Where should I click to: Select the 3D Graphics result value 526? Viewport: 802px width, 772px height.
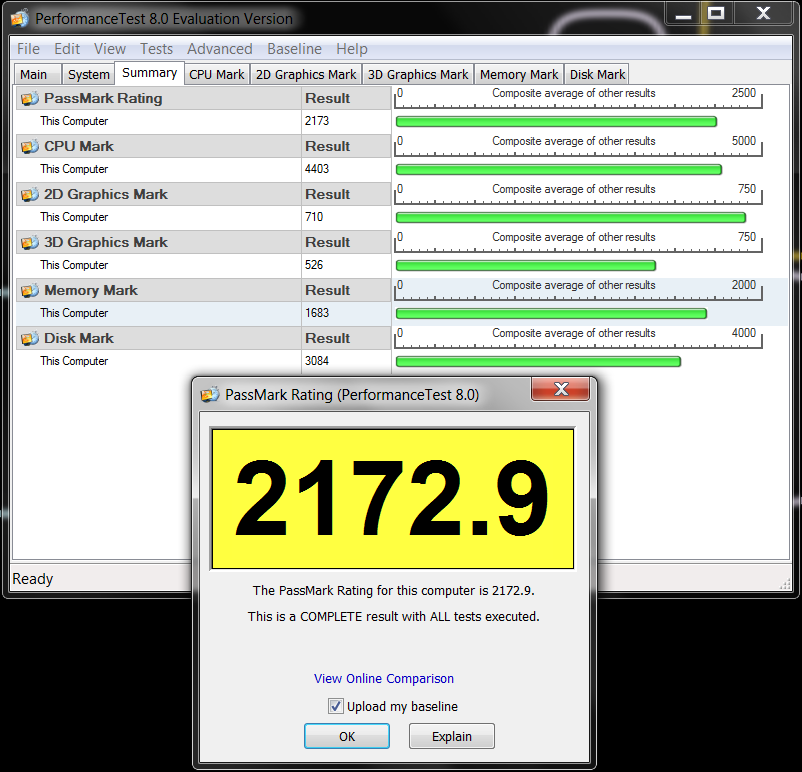click(314, 265)
